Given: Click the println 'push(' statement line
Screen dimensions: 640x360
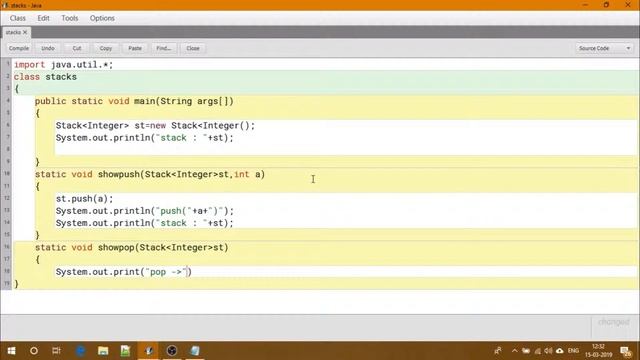Looking at the screenshot, I should [x=144, y=211].
